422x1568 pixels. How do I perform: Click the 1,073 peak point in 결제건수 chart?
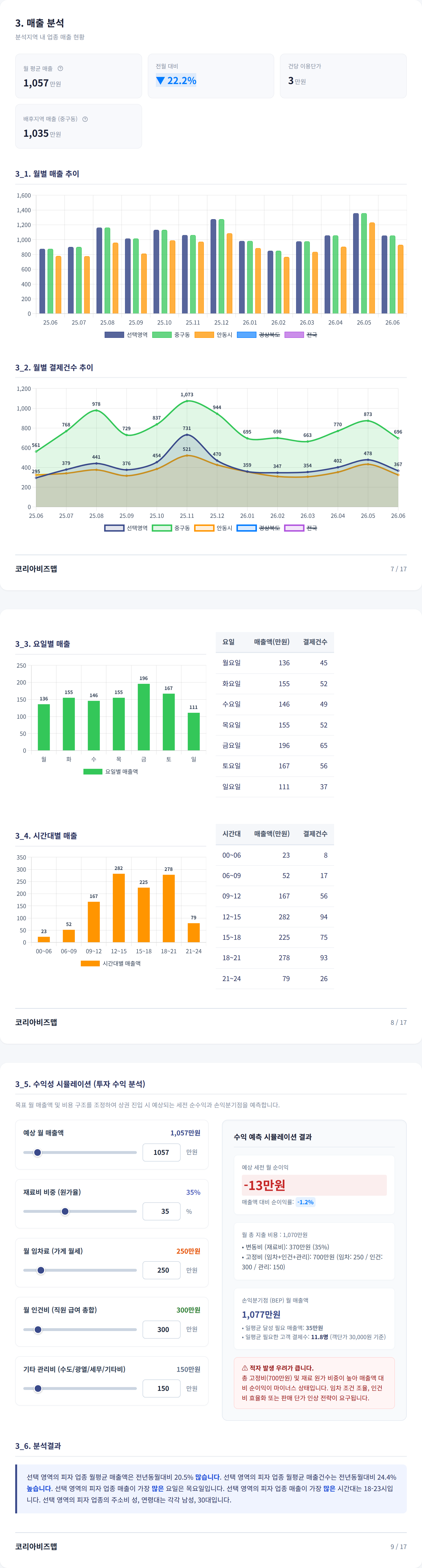click(x=187, y=401)
